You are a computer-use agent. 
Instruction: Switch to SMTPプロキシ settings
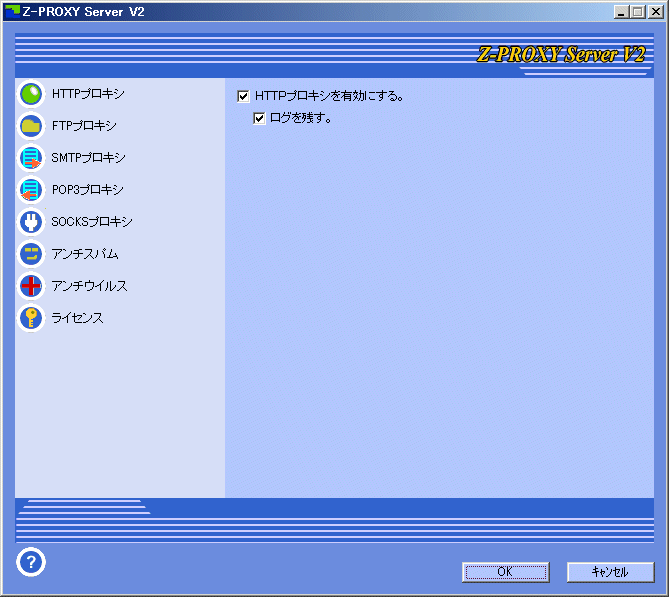click(88, 158)
